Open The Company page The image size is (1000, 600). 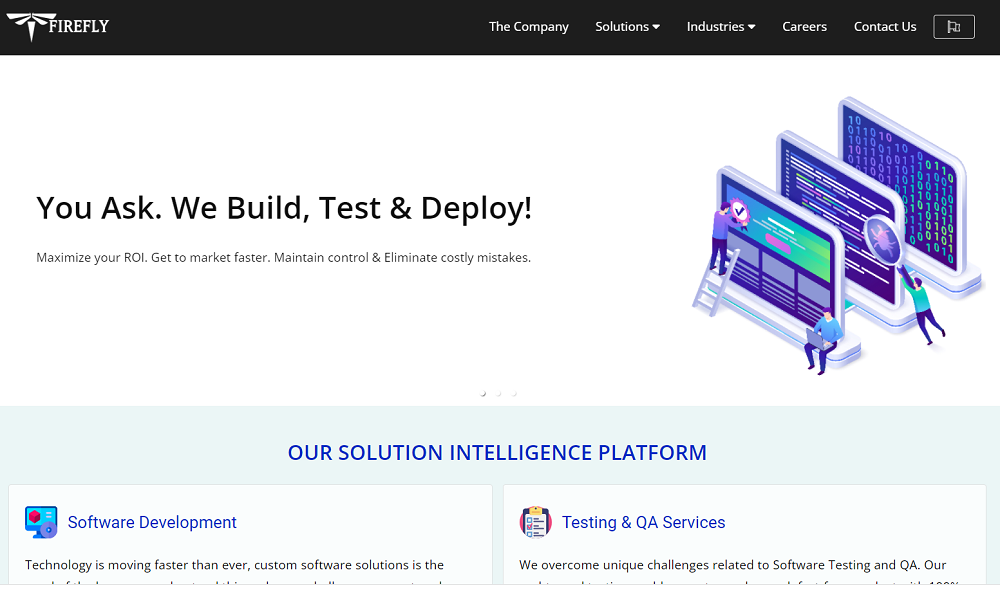coord(528,27)
